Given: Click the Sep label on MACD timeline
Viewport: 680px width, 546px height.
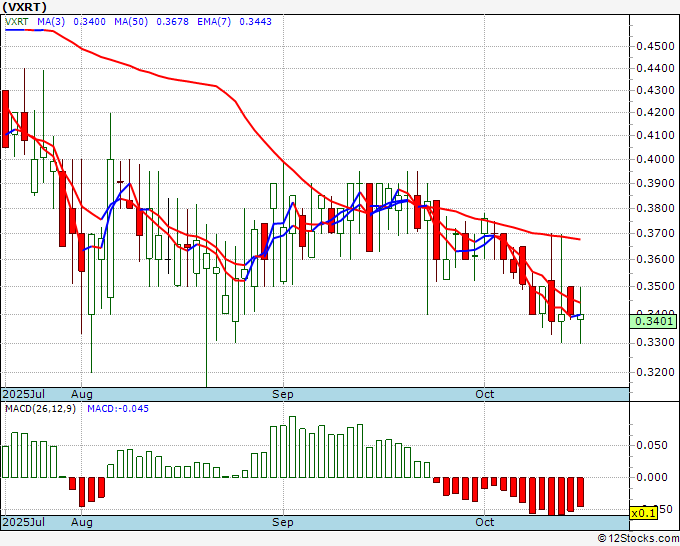Looking at the screenshot, I should click(283, 522).
